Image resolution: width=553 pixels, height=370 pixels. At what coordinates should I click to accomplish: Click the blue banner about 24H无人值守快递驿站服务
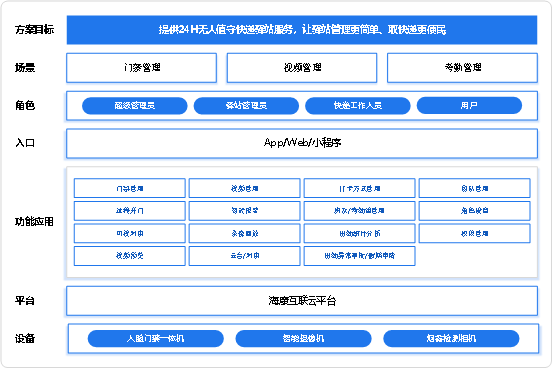point(302,30)
